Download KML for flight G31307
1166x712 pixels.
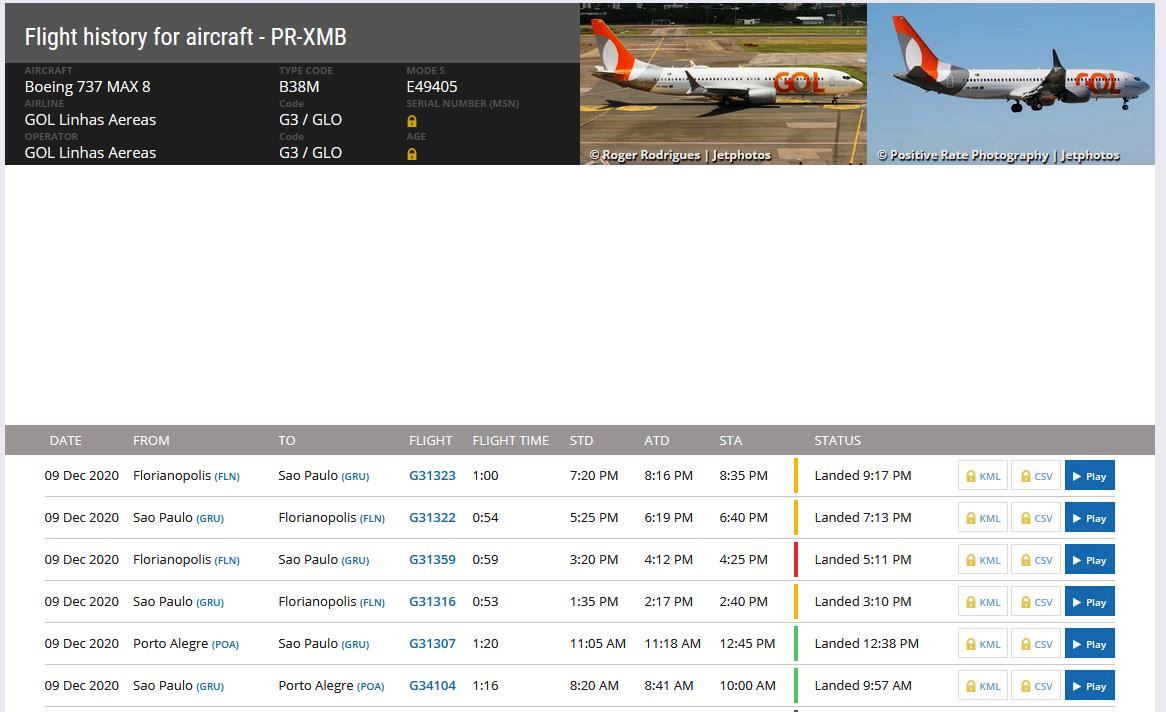(983, 644)
